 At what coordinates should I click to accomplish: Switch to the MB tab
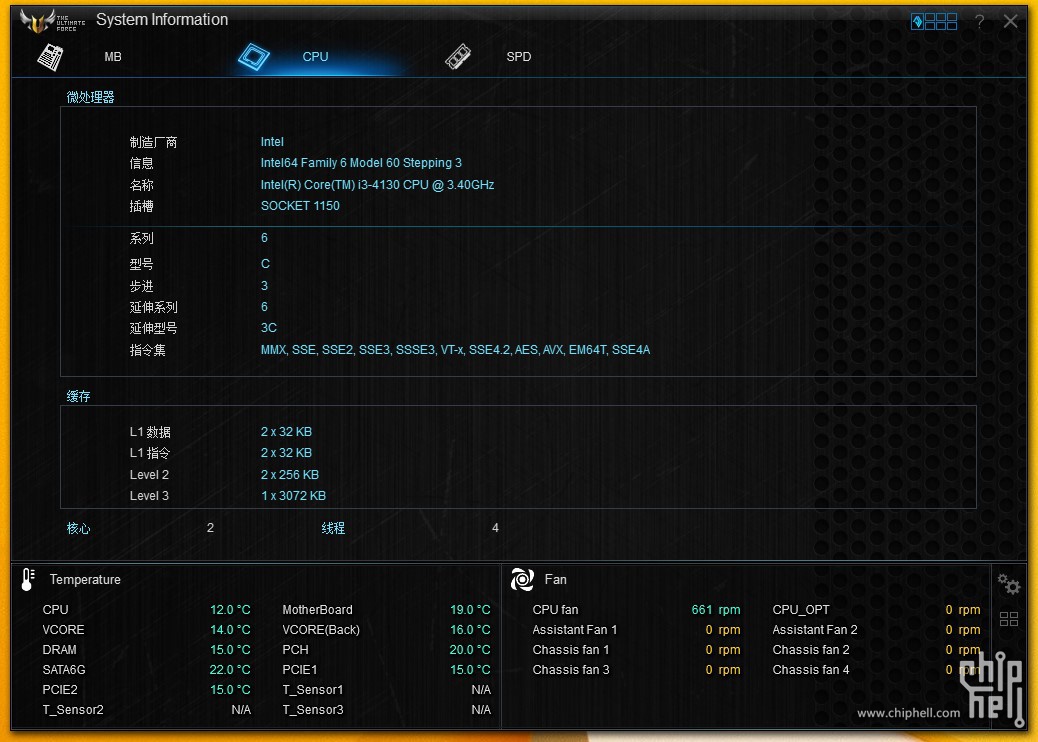pos(113,57)
